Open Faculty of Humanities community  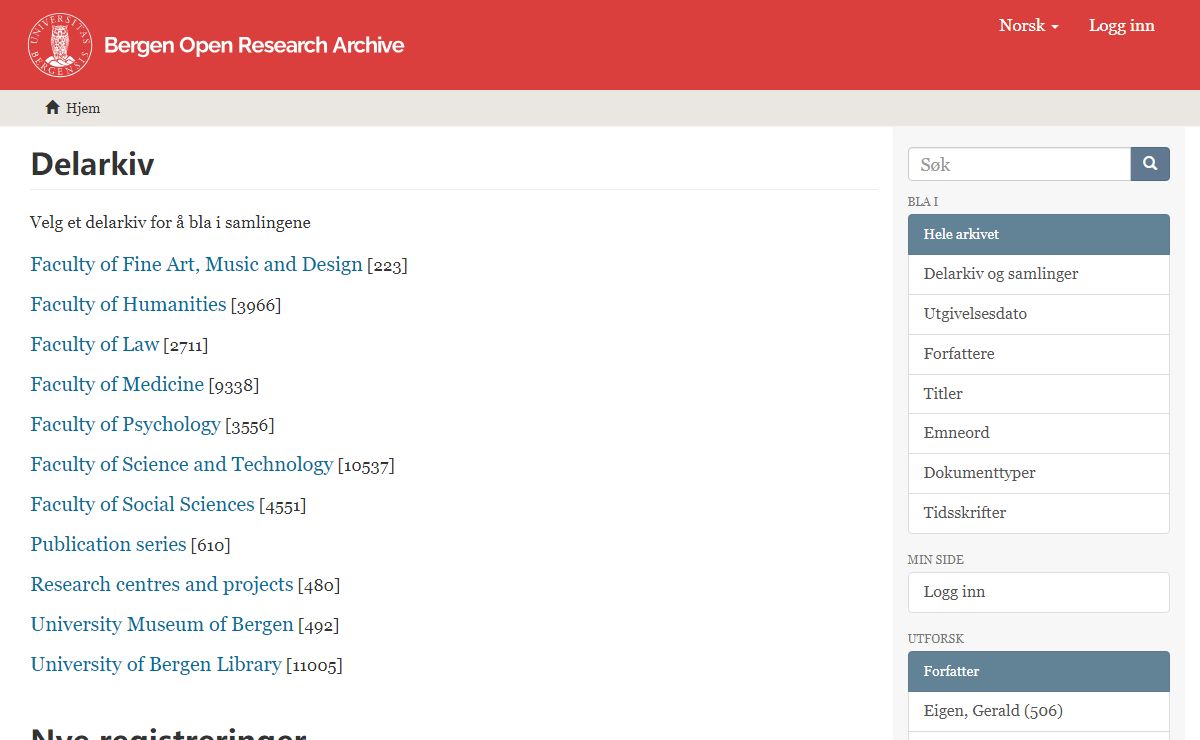click(x=128, y=304)
